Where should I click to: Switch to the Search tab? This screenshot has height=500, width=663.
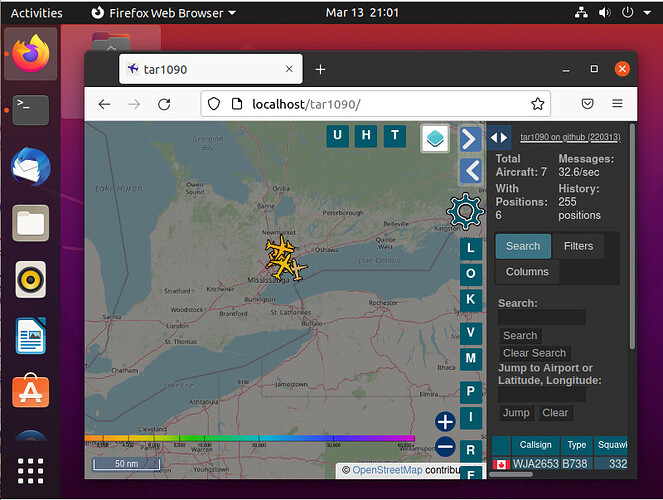523,246
